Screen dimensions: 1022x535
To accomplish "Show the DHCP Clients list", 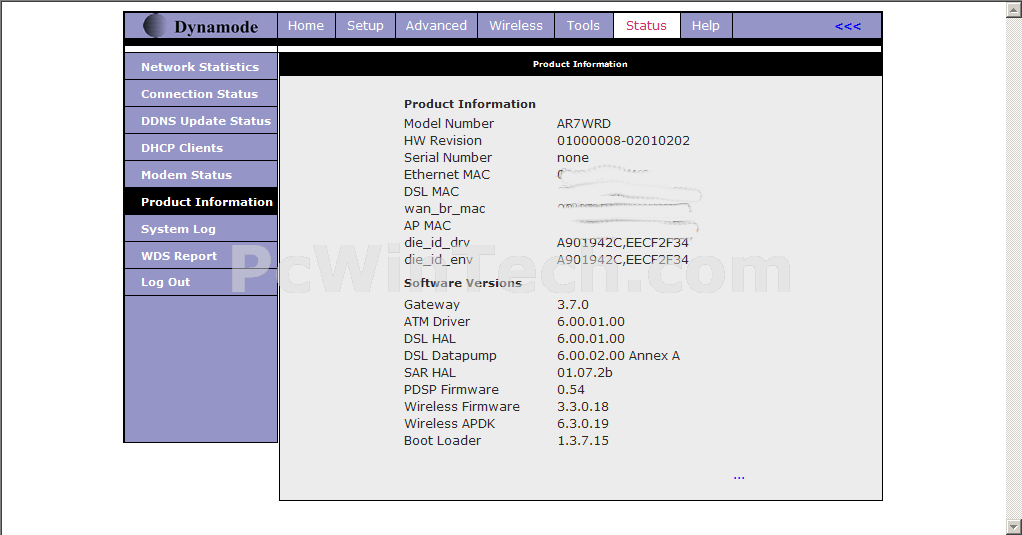I will (201, 148).
